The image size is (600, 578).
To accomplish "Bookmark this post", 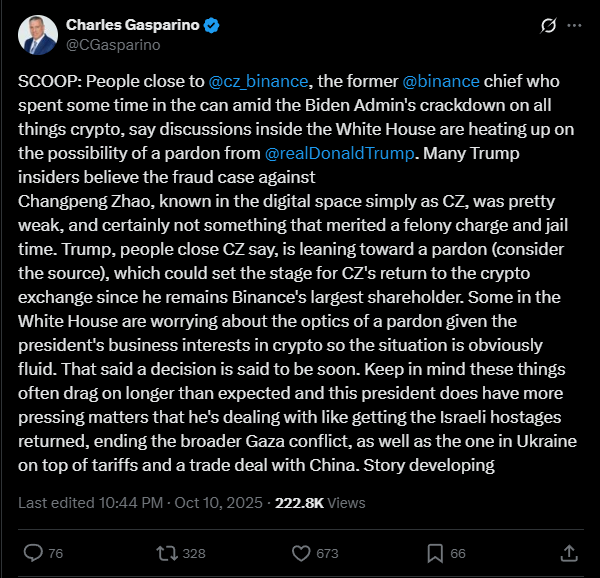I will coord(435,552).
